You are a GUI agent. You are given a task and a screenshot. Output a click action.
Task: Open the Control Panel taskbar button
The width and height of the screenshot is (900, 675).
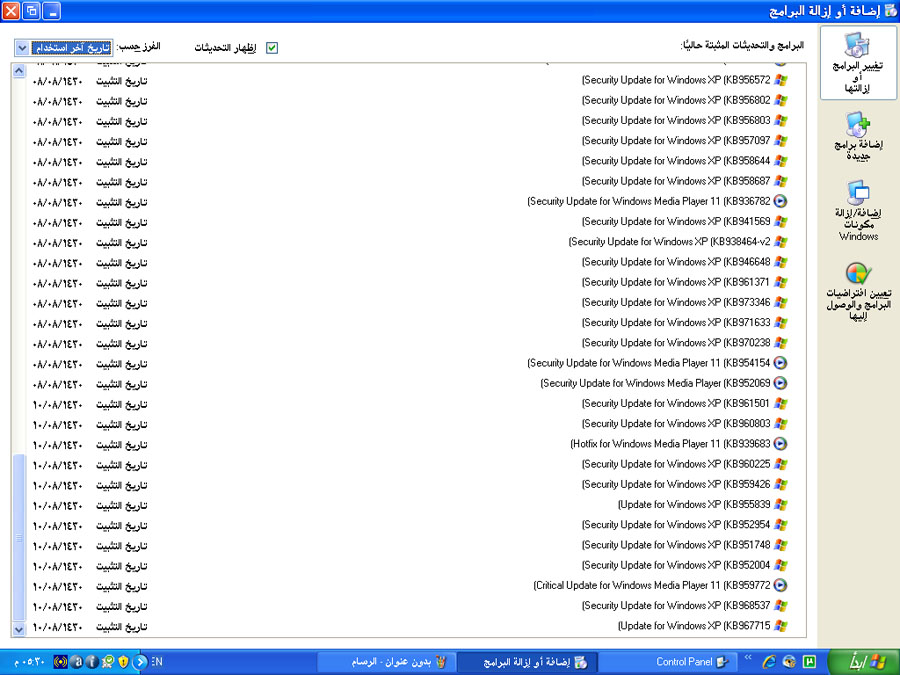click(x=666, y=662)
